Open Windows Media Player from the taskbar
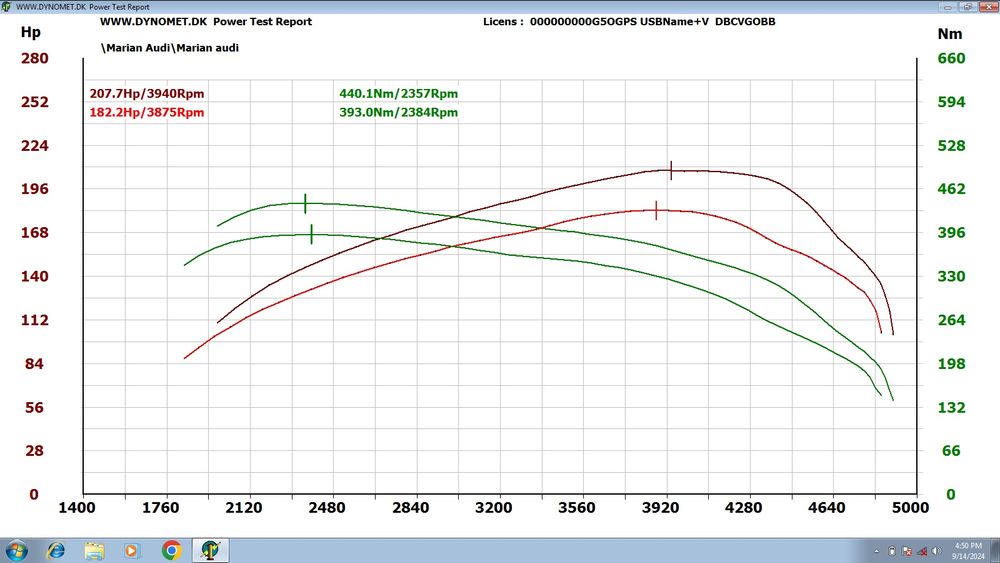 (x=132, y=550)
